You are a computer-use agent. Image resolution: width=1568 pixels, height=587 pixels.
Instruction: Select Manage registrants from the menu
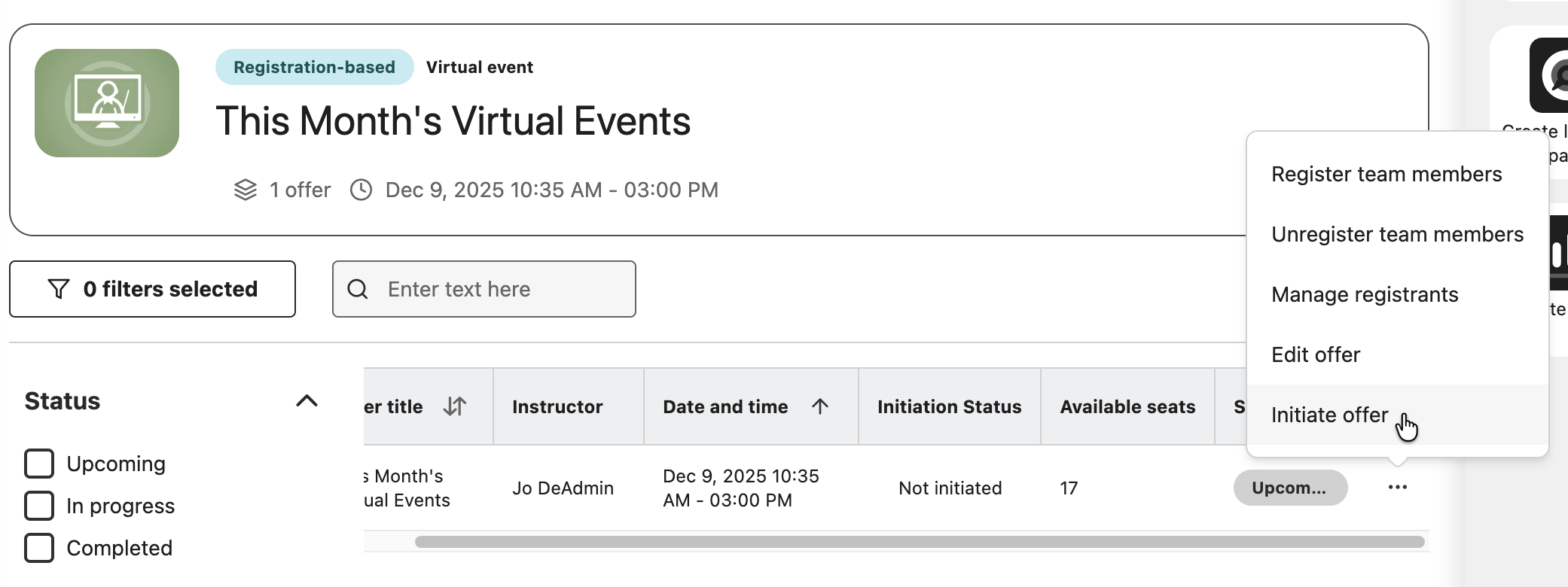click(1364, 294)
